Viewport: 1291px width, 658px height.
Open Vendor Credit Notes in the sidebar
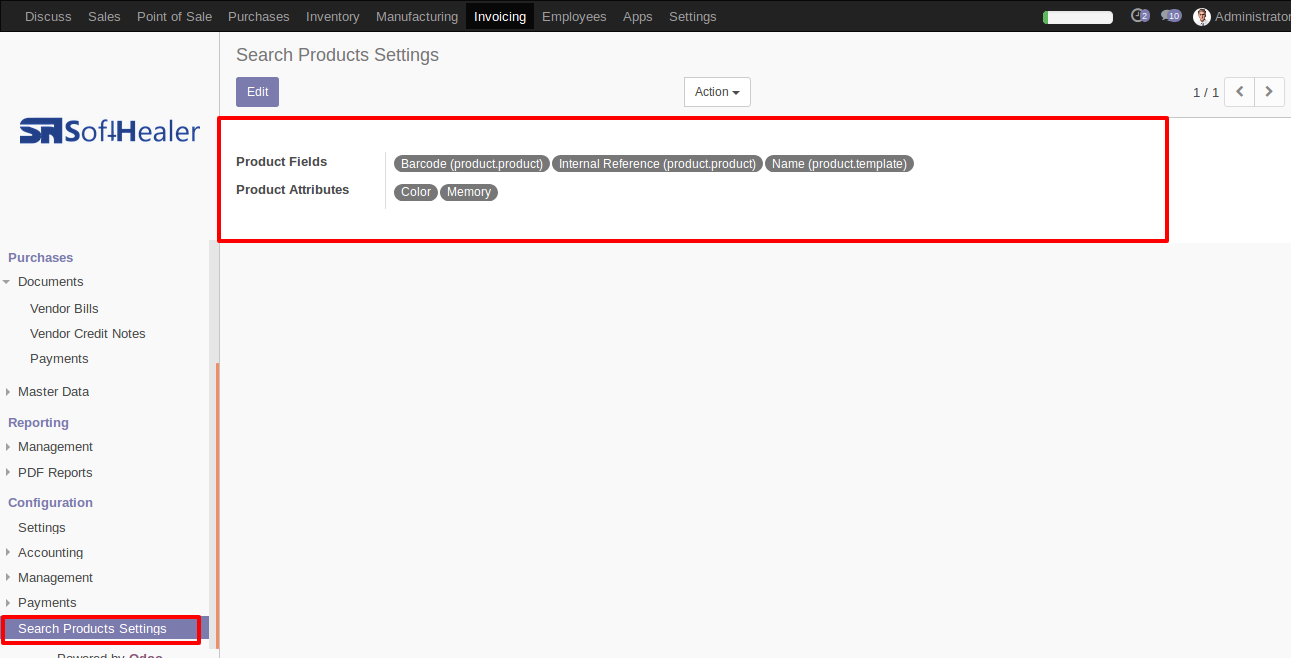coord(88,334)
